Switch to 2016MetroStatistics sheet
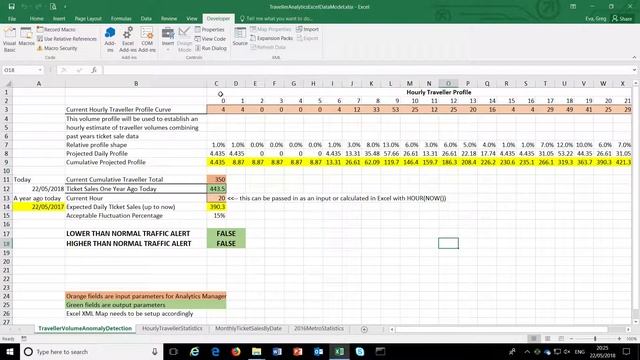Image resolution: width=640 pixels, height=360 pixels. click(319, 328)
